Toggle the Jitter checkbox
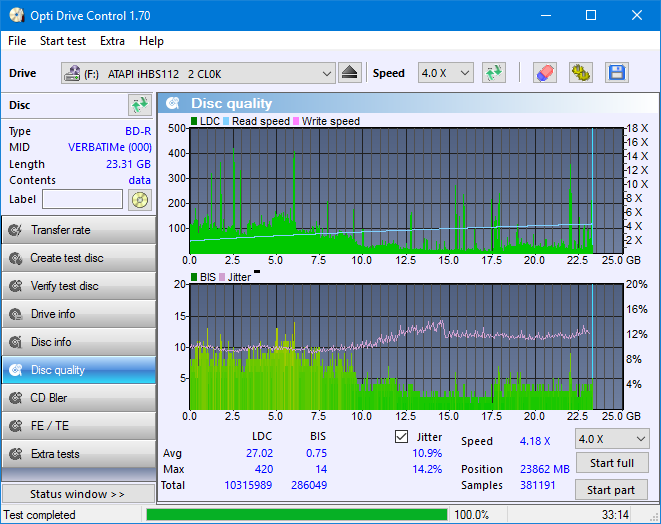The height and width of the screenshot is (524, 661). (x=401, y=437)
